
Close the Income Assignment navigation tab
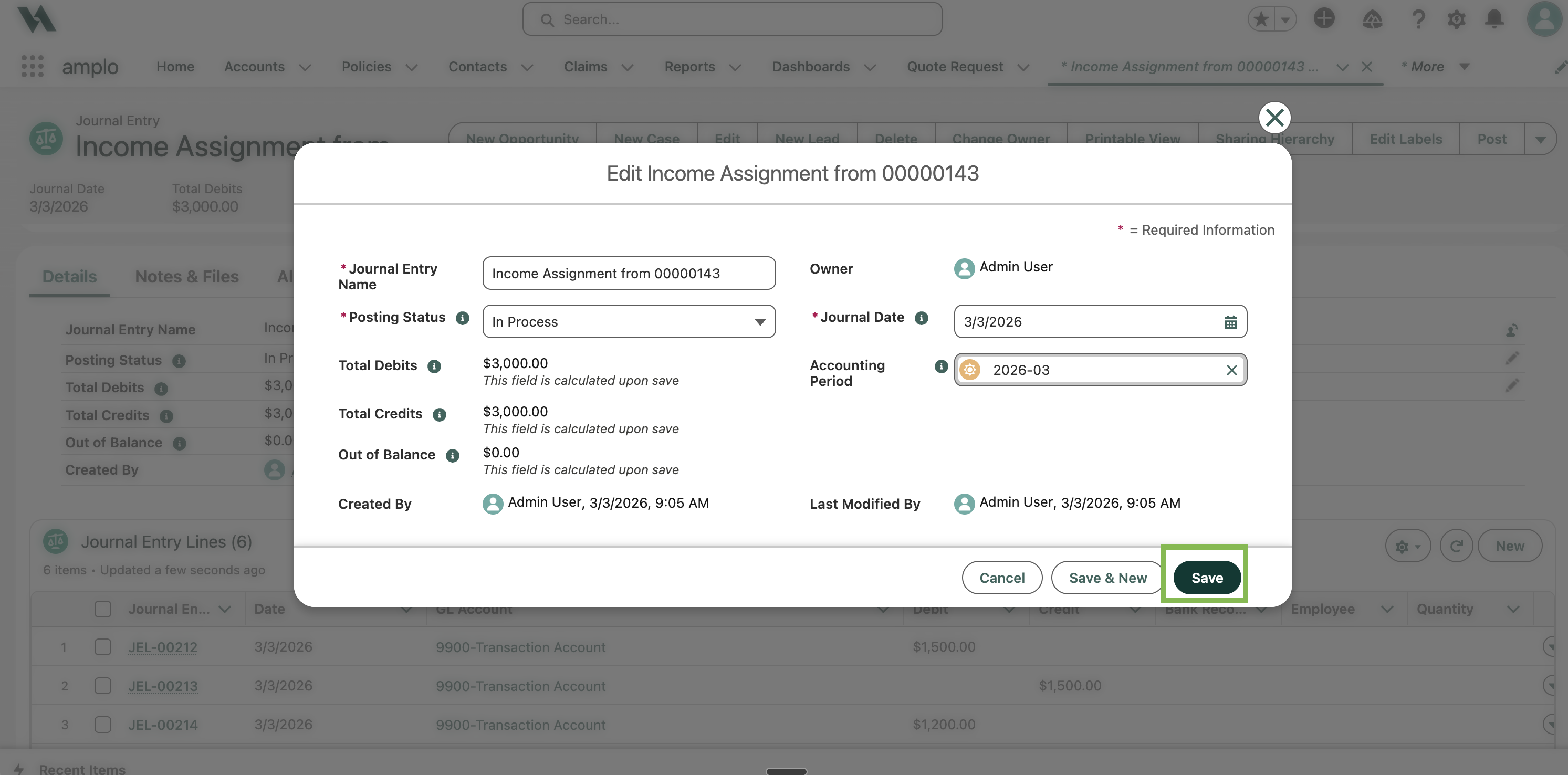click(1366, 66)
